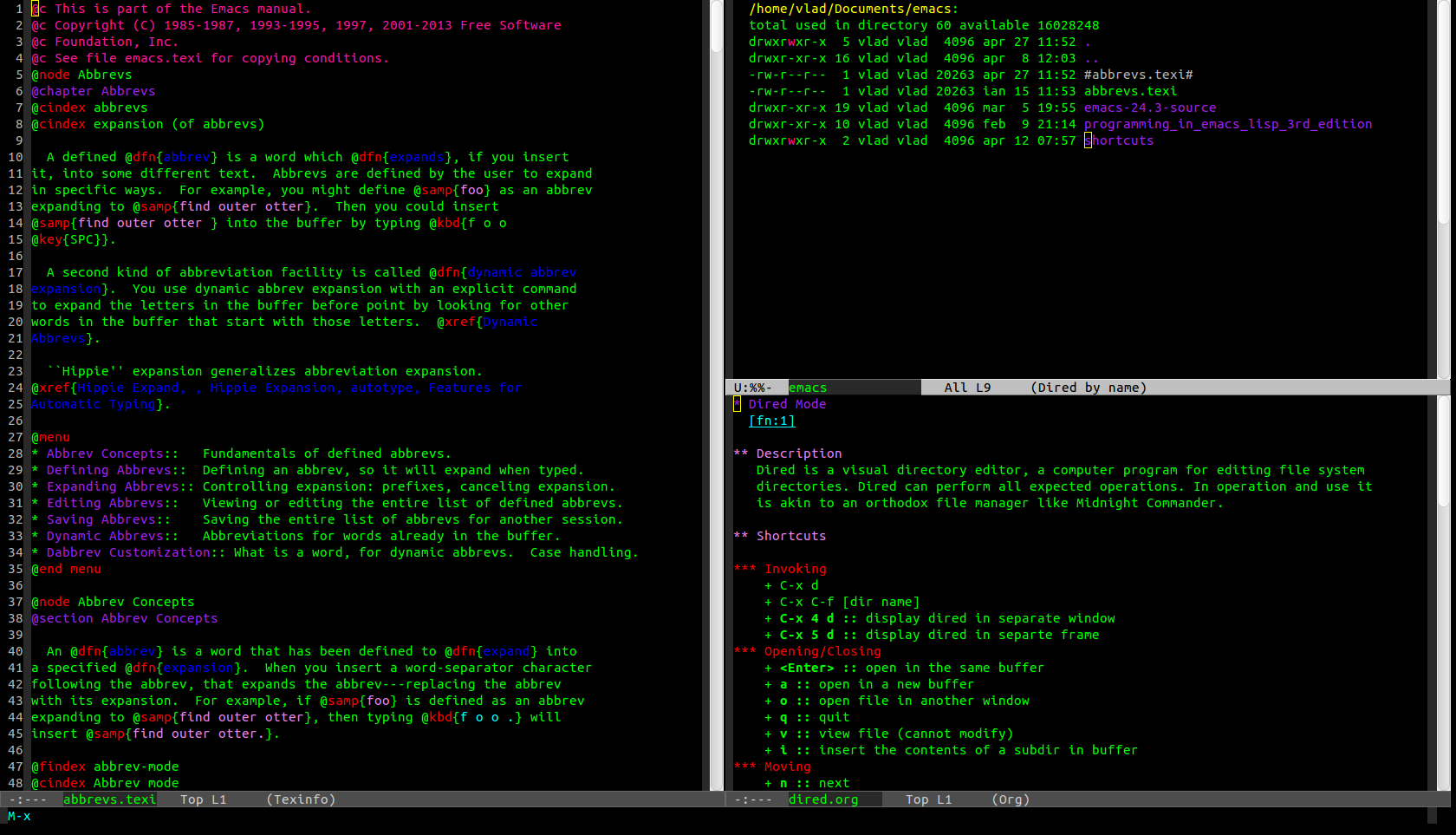Click 'C-x 5 d' shortcut item

[x=932, y=635]
